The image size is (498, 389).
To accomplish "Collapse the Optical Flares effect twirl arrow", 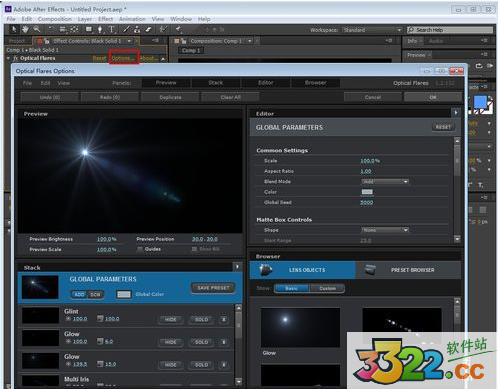I will pos(9,58).
